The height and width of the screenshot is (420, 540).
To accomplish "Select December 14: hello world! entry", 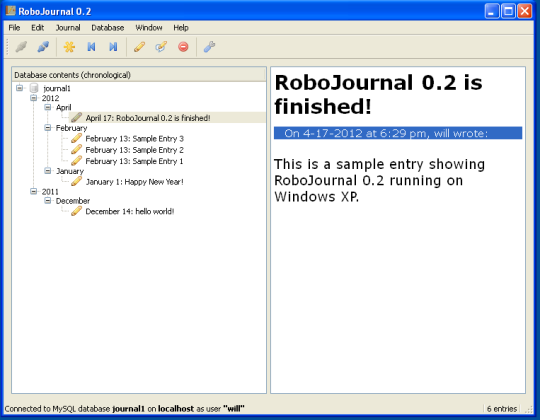I will pos(129,211).
